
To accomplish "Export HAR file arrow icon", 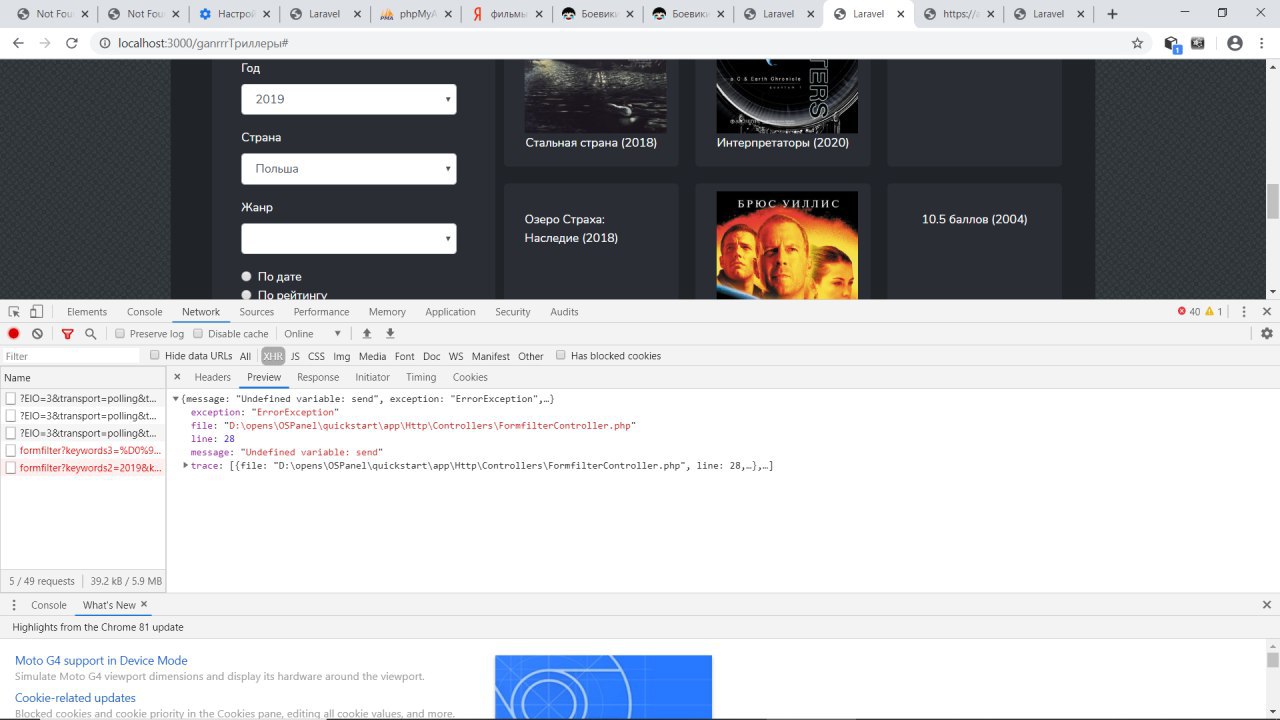I will (390, 334).
